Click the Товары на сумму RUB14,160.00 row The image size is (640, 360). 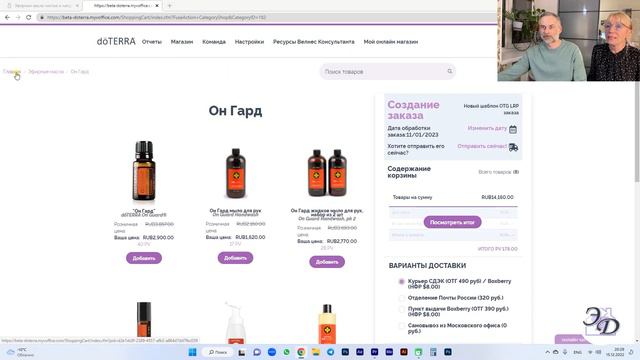[453, 197]
